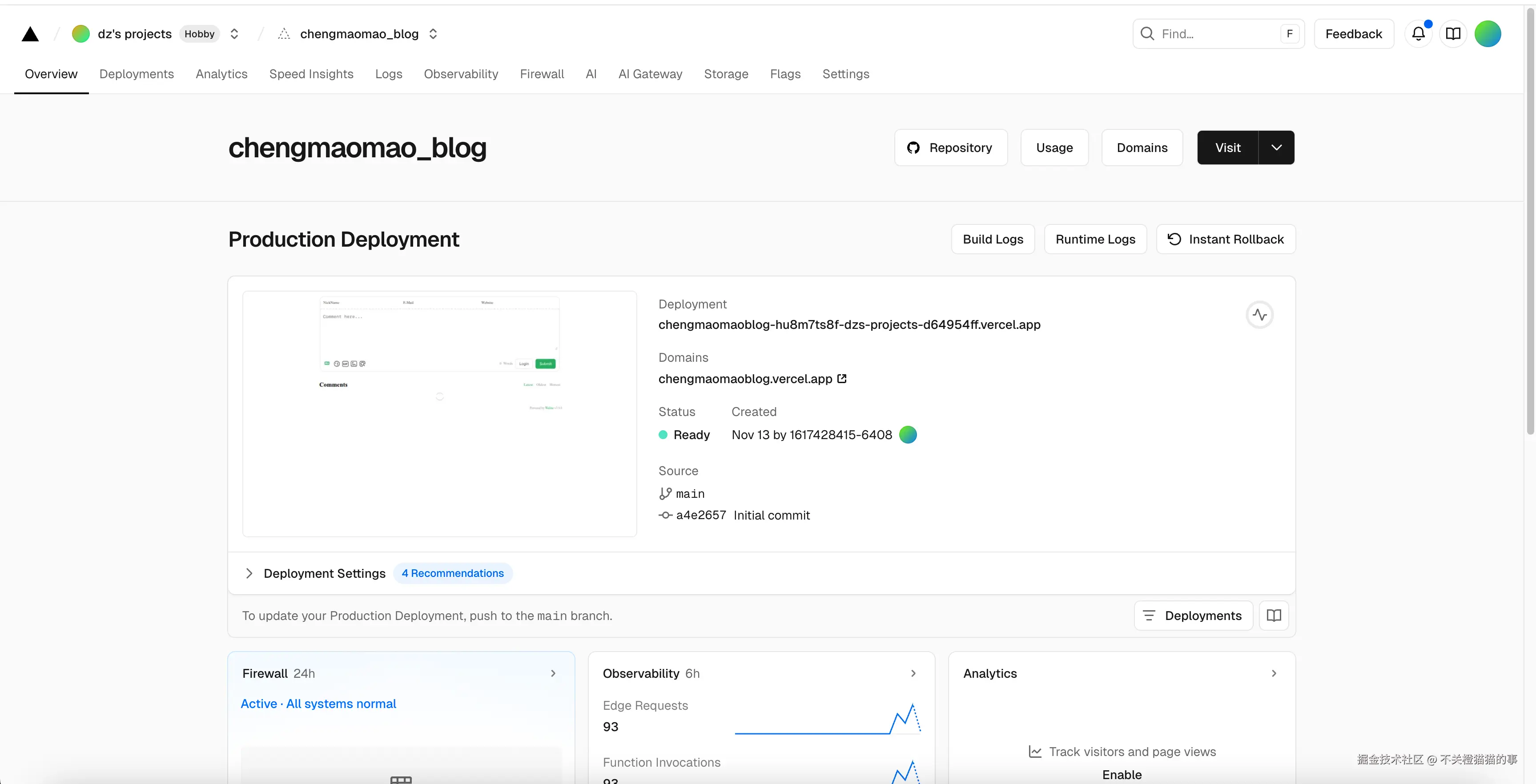Switch to the Deployments tab
Viewport: 1536px width, 784px height.
tap(137, 74)
